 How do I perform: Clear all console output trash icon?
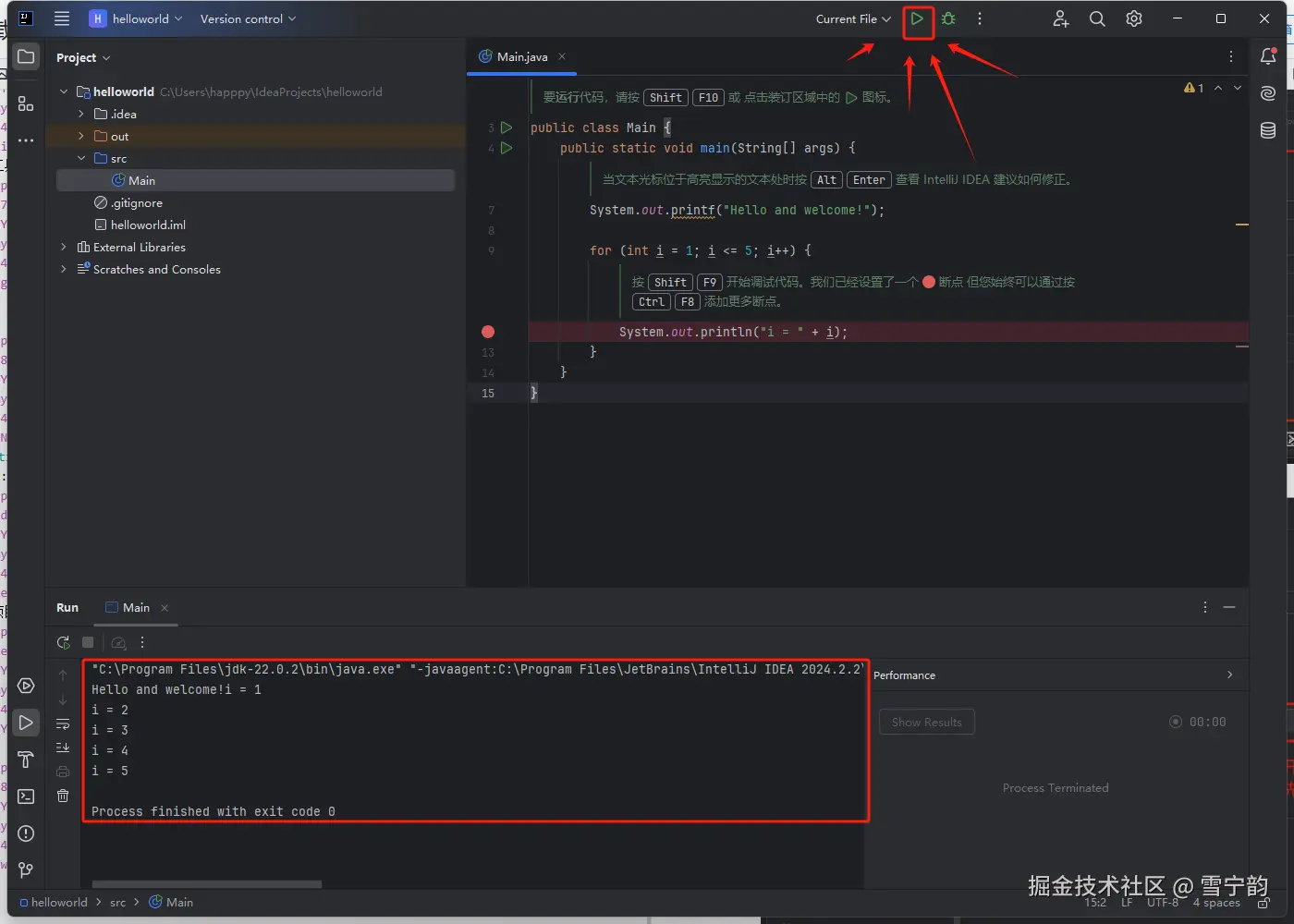(63, 796)
